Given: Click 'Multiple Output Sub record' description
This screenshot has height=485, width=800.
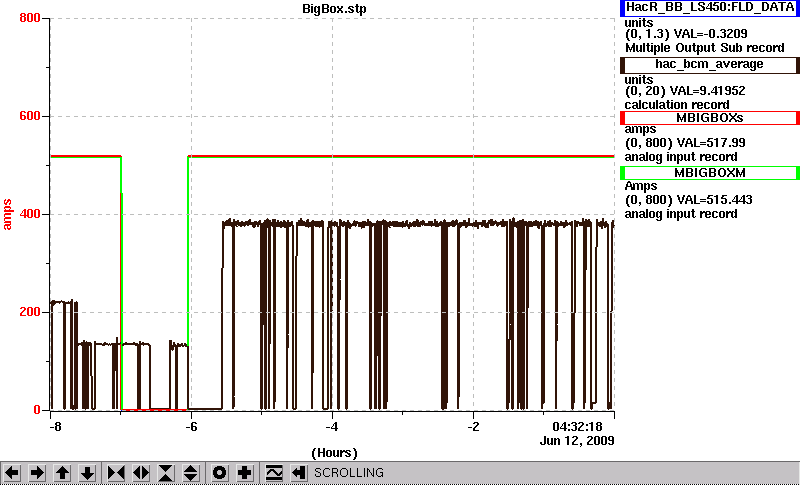Looking at the screenshot, I should pos(705,48).
